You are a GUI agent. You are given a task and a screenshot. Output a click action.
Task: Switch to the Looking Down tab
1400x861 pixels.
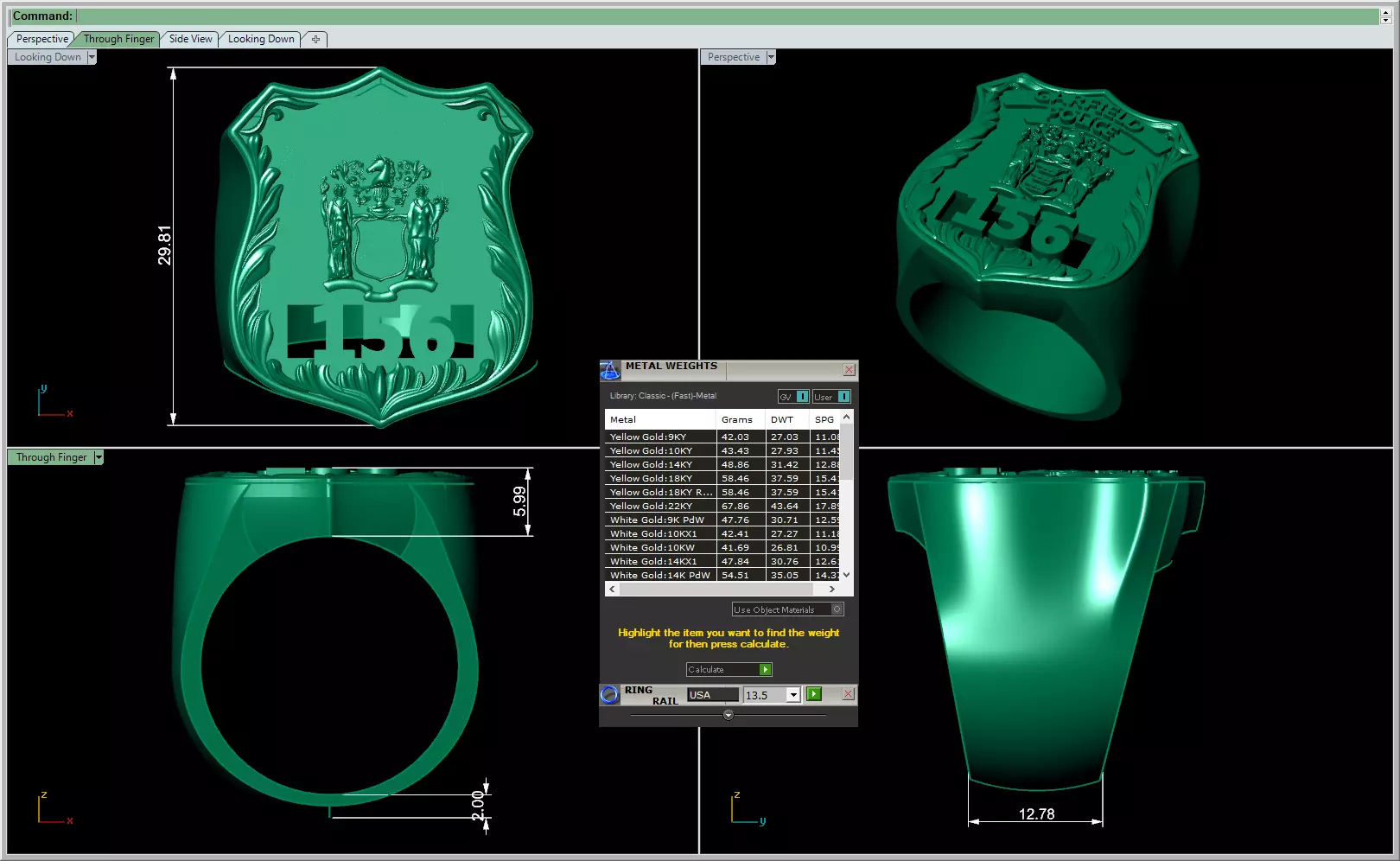point(261,39)
